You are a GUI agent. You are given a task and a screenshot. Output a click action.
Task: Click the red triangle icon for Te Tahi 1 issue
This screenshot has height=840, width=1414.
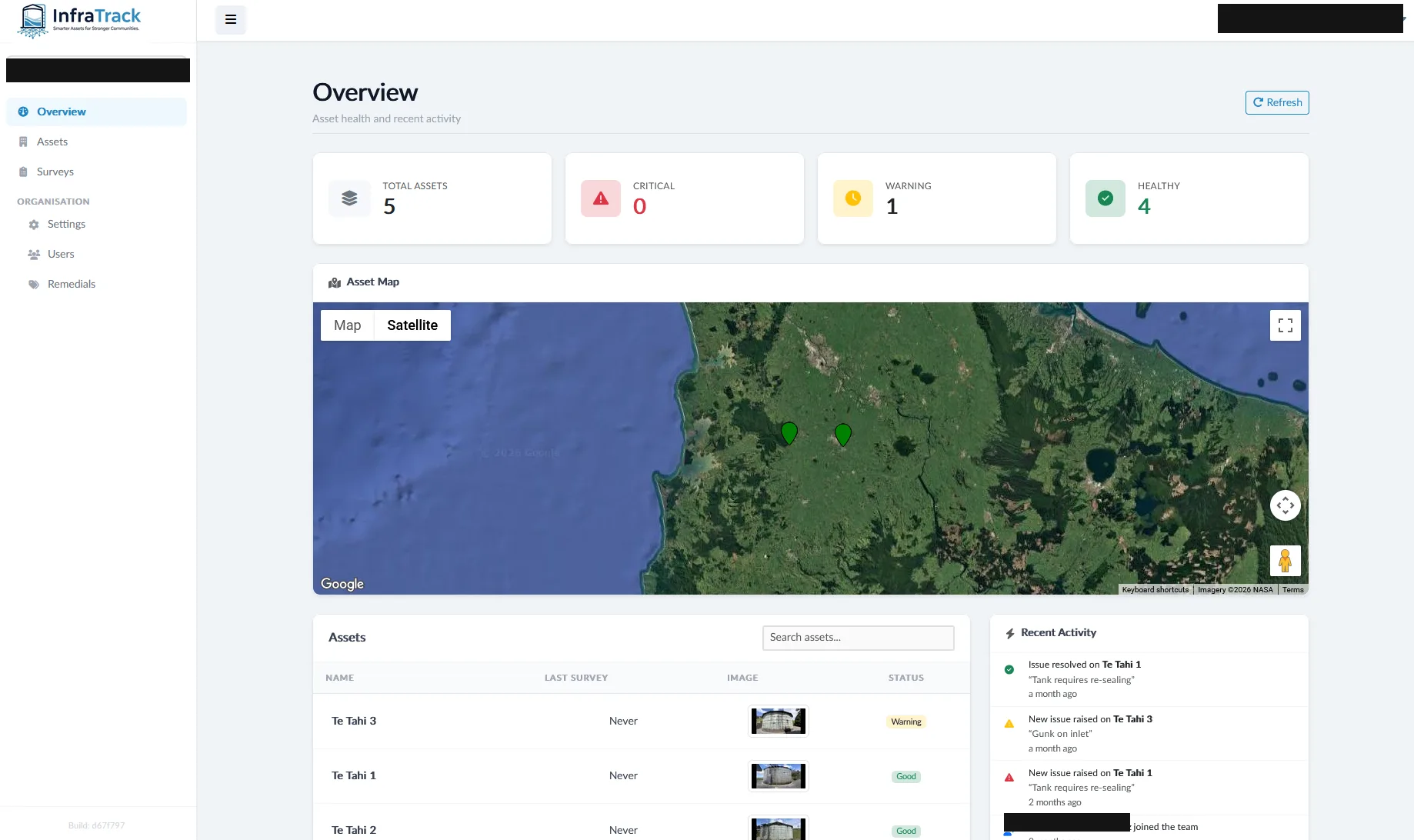tap(1009, 778)
